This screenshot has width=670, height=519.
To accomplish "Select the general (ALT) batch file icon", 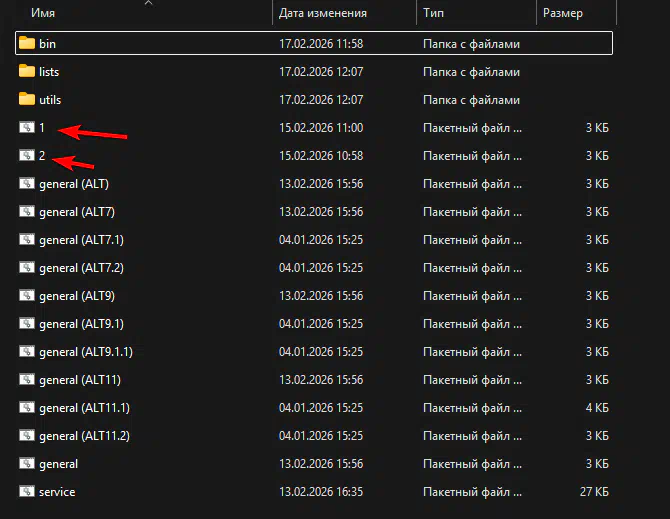I will [x=27, y=184].
